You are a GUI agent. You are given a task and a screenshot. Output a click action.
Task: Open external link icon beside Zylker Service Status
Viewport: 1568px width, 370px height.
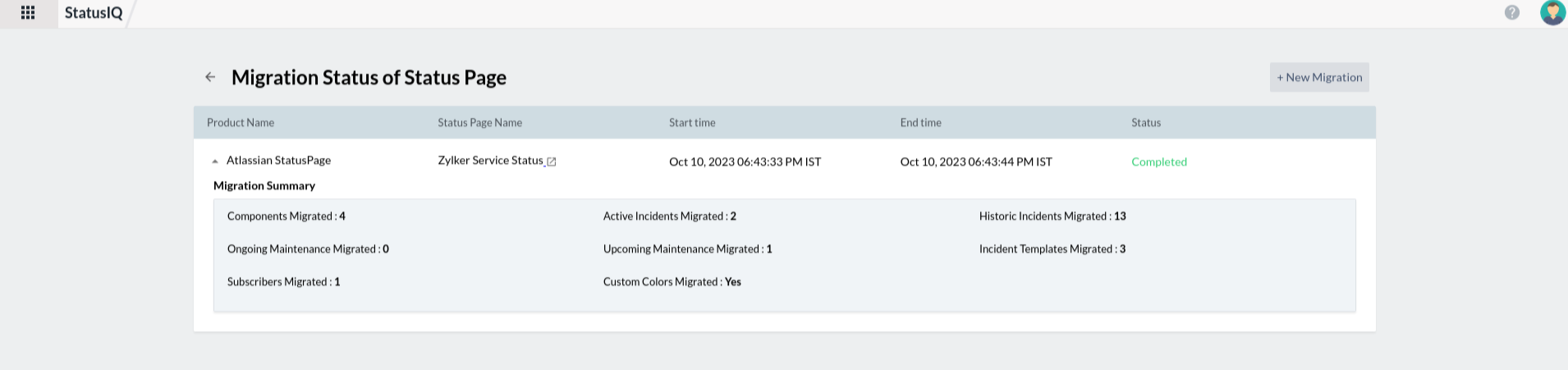point(552,162)
